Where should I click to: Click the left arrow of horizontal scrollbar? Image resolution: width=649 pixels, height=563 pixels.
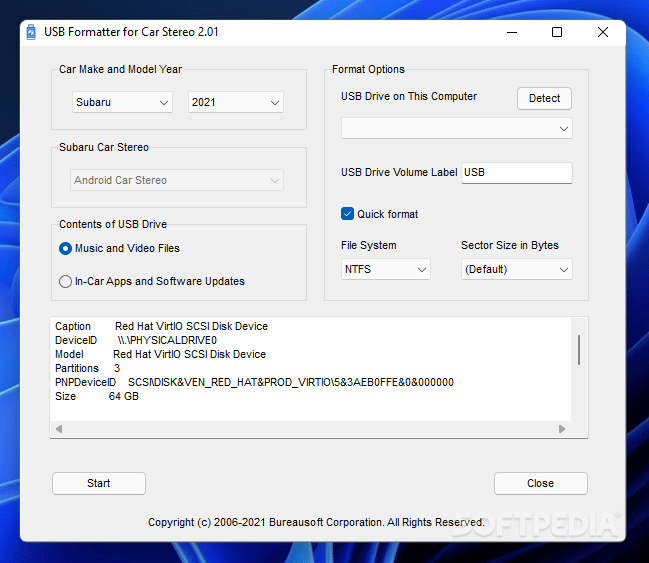59,429
